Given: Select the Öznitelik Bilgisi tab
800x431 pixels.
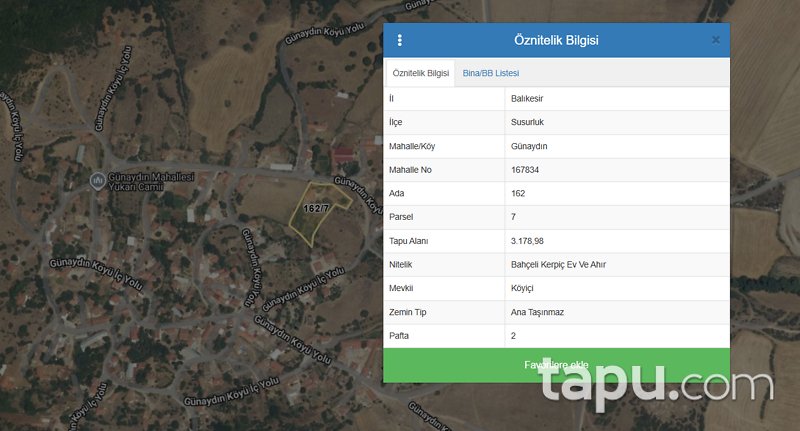Looking at the screenshot, I should [x=420, y=73].
